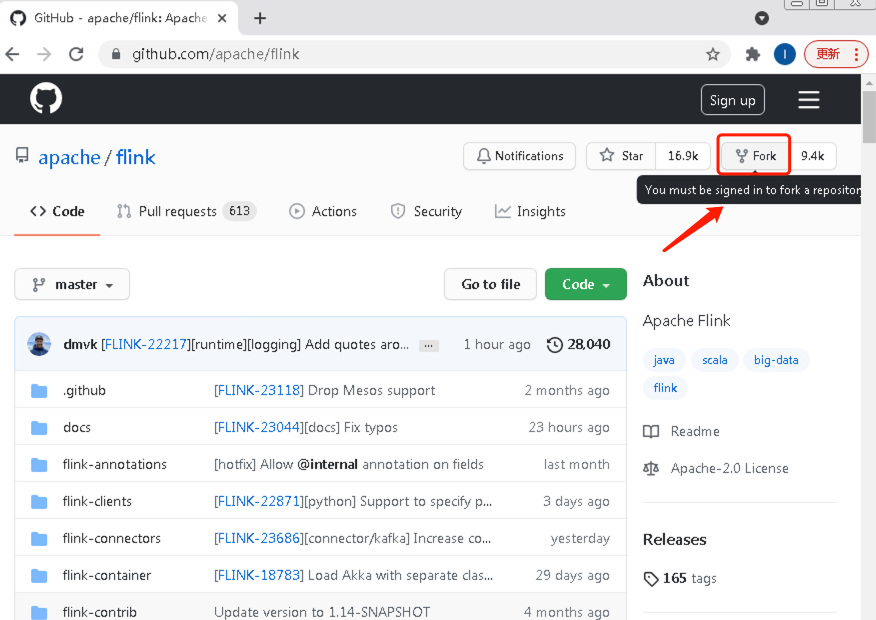
Task: Click the address bar URL field
Action: click(x=413, y=54)
